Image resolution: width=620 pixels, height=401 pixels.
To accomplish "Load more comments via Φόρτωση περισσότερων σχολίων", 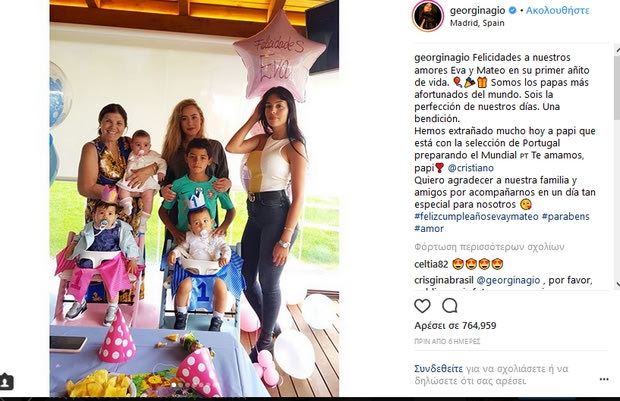I will pyautogui.click(x=490, y=247).
